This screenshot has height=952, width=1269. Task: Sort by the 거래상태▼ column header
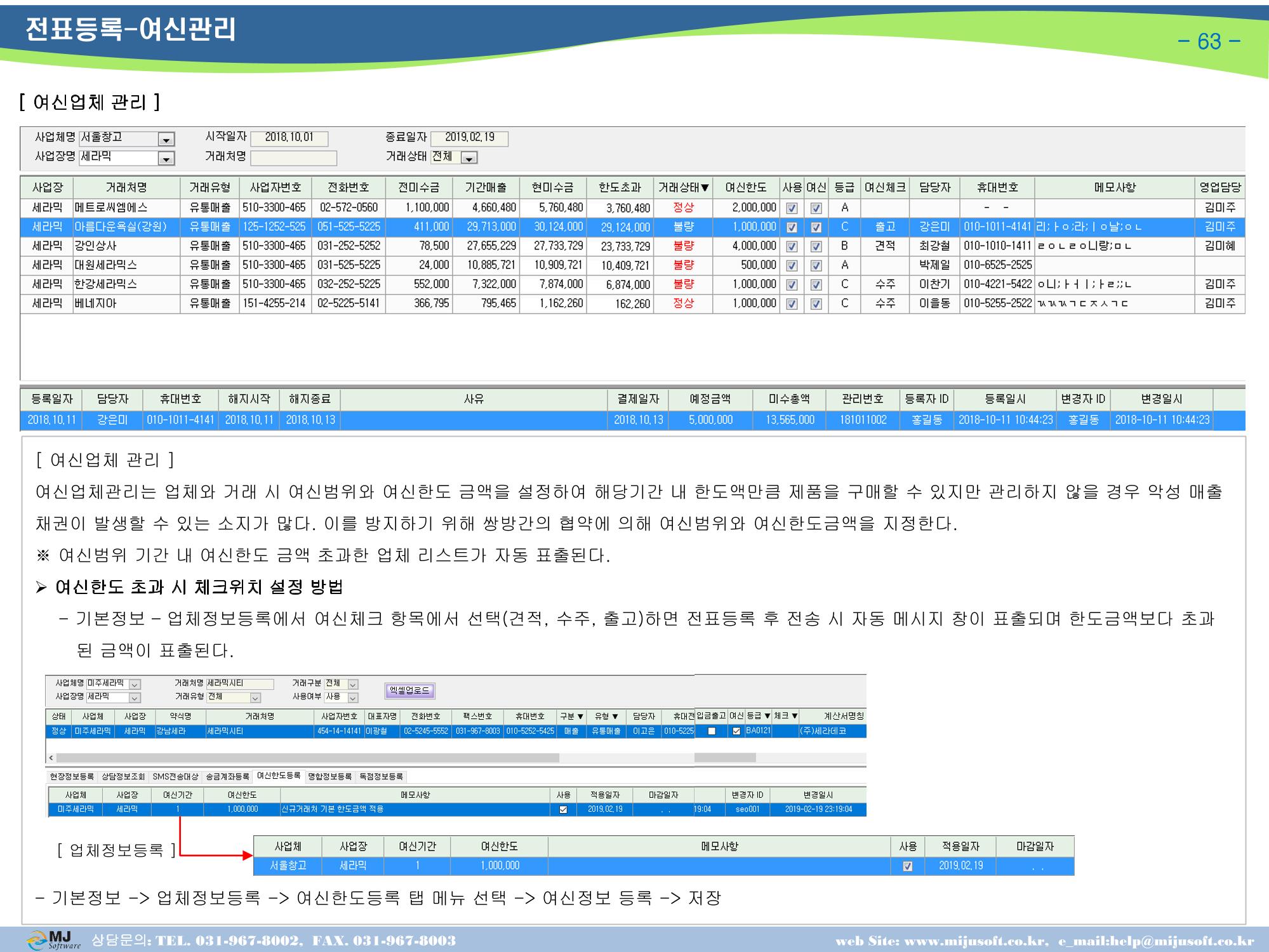pyautogui.click(x=683, y=188)
